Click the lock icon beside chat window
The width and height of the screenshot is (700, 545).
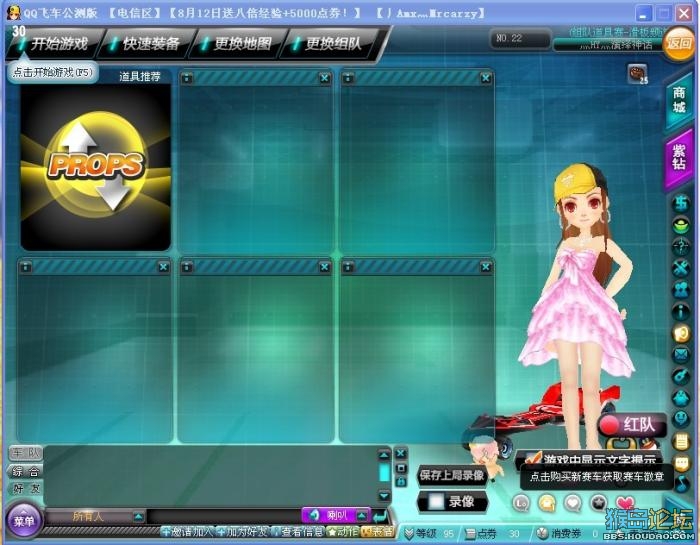pyautogui.click(x=401, y=481)
